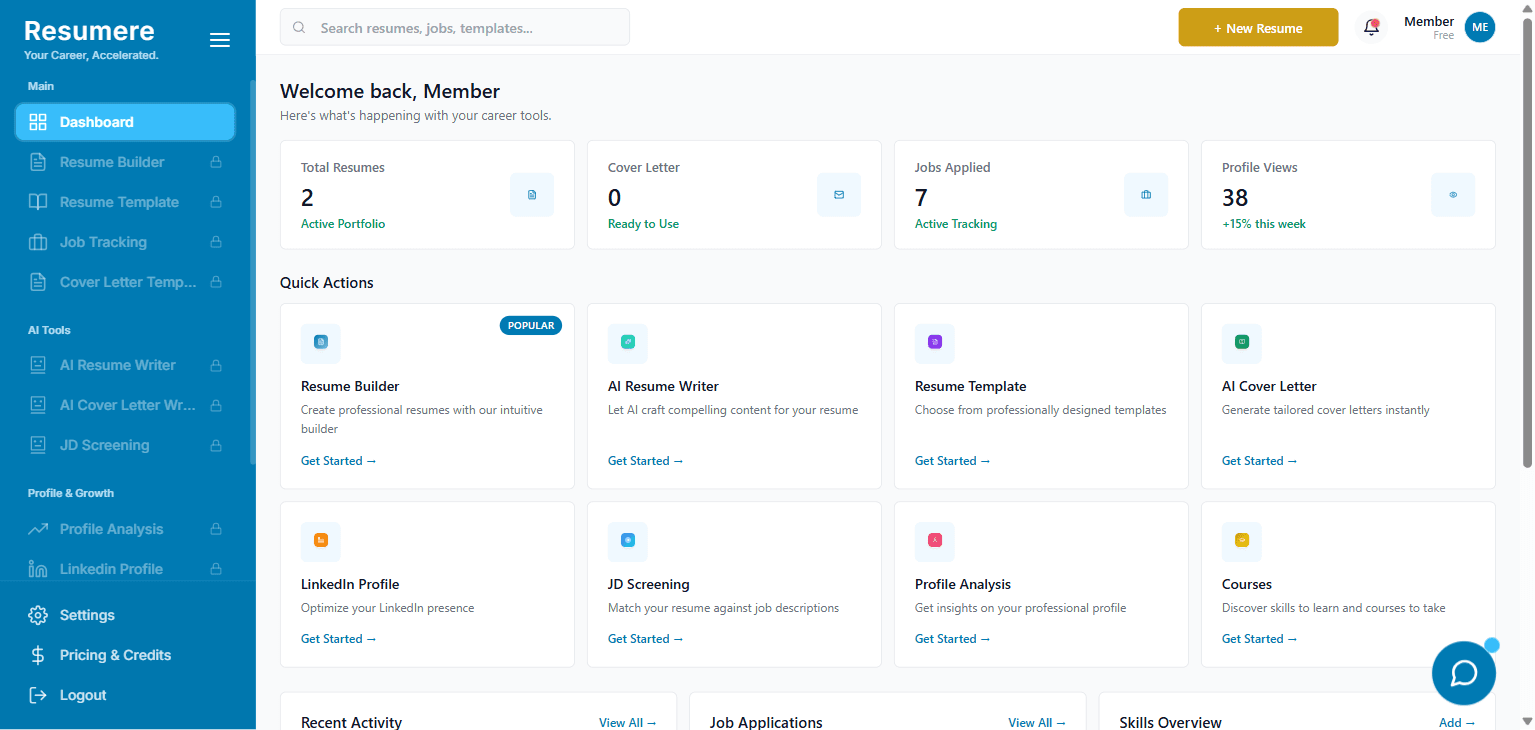Click the AI Resume Writer sidebar icon
Screen dimensions: 1535x730
[x=38, y=365]
